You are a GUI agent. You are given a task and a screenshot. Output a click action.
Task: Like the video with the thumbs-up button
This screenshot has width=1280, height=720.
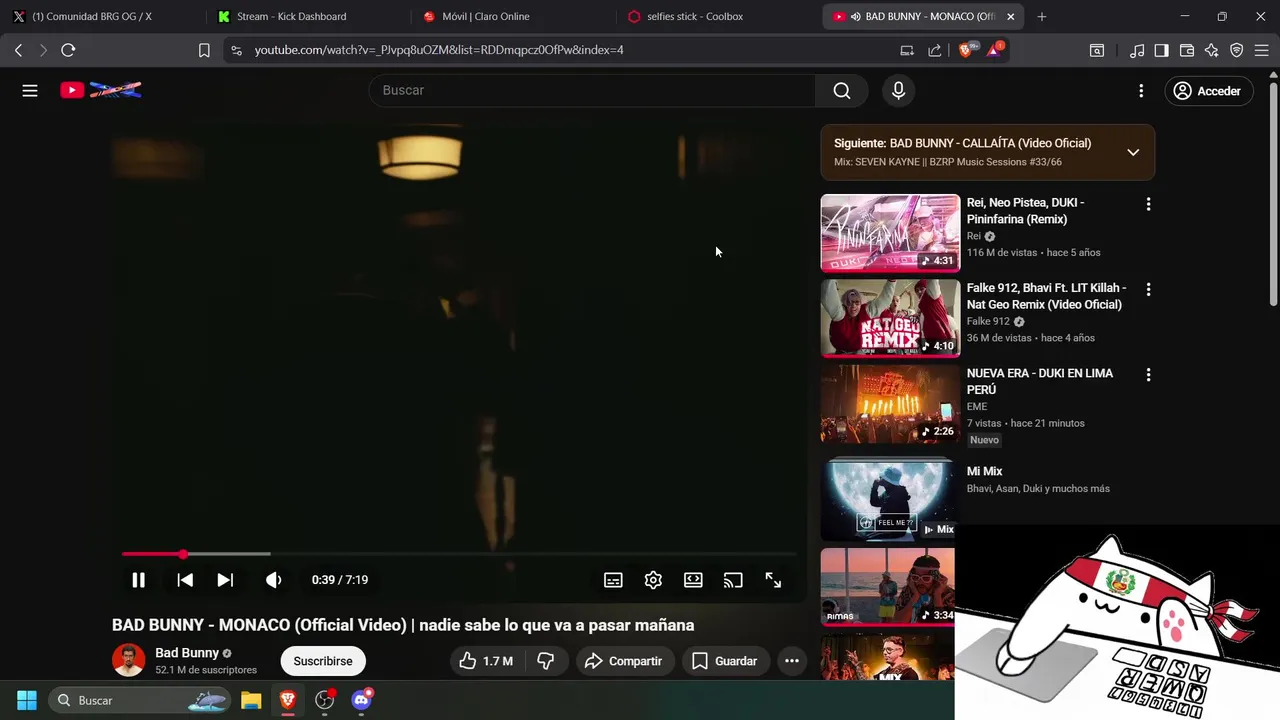pos(486,661)
